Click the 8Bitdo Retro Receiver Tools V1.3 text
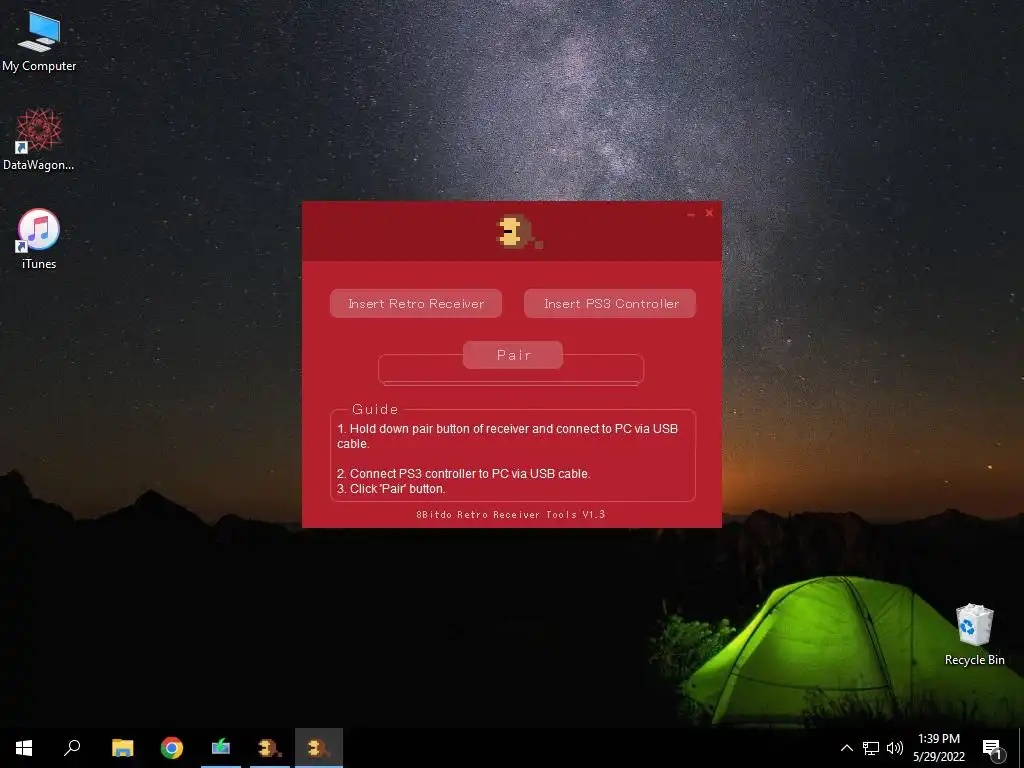This screenshot has width=1024, height=768. (x=511, y=515)
